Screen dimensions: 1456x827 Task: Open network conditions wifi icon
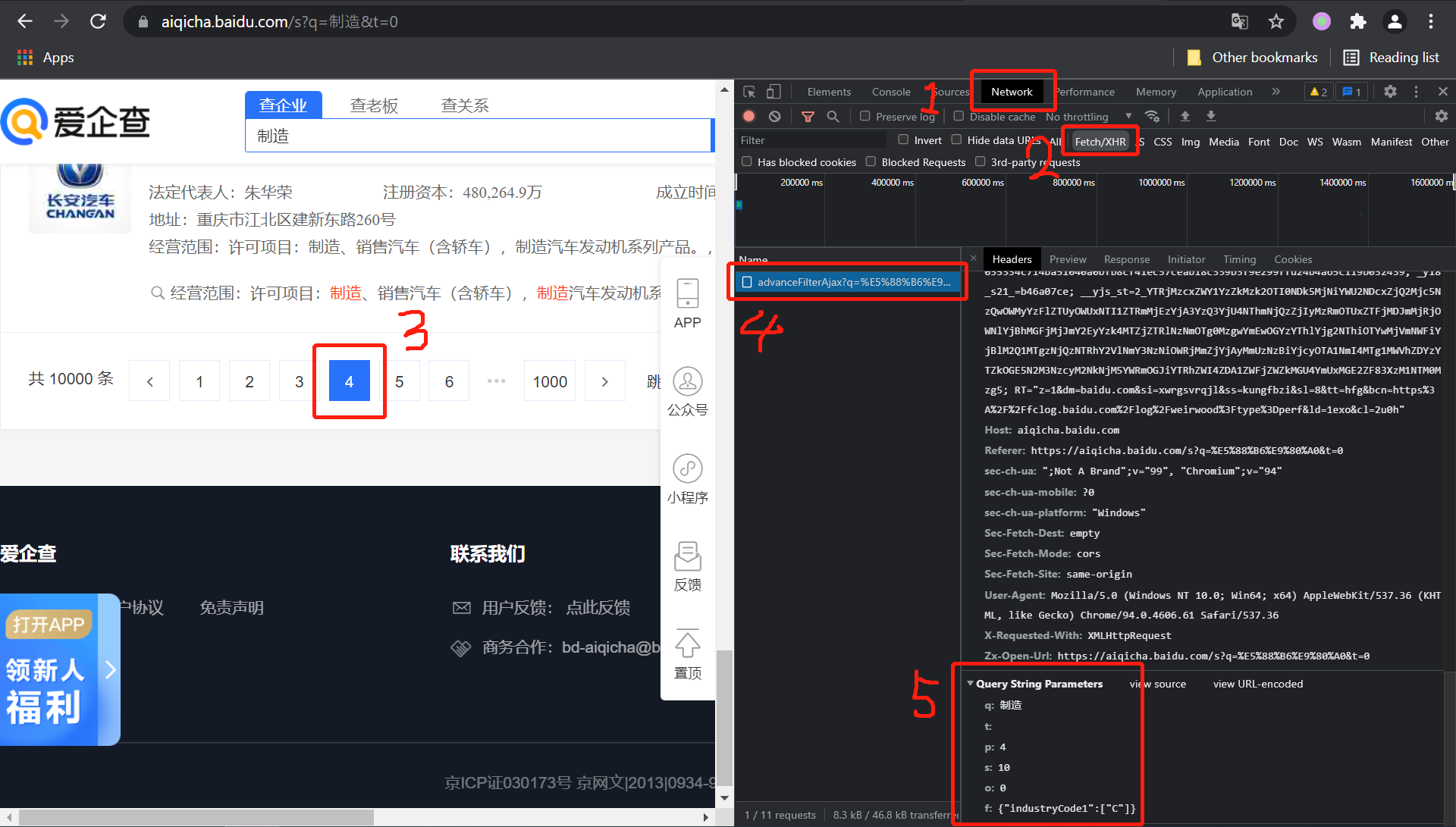pyautogui.click(x=1152, y=116)
